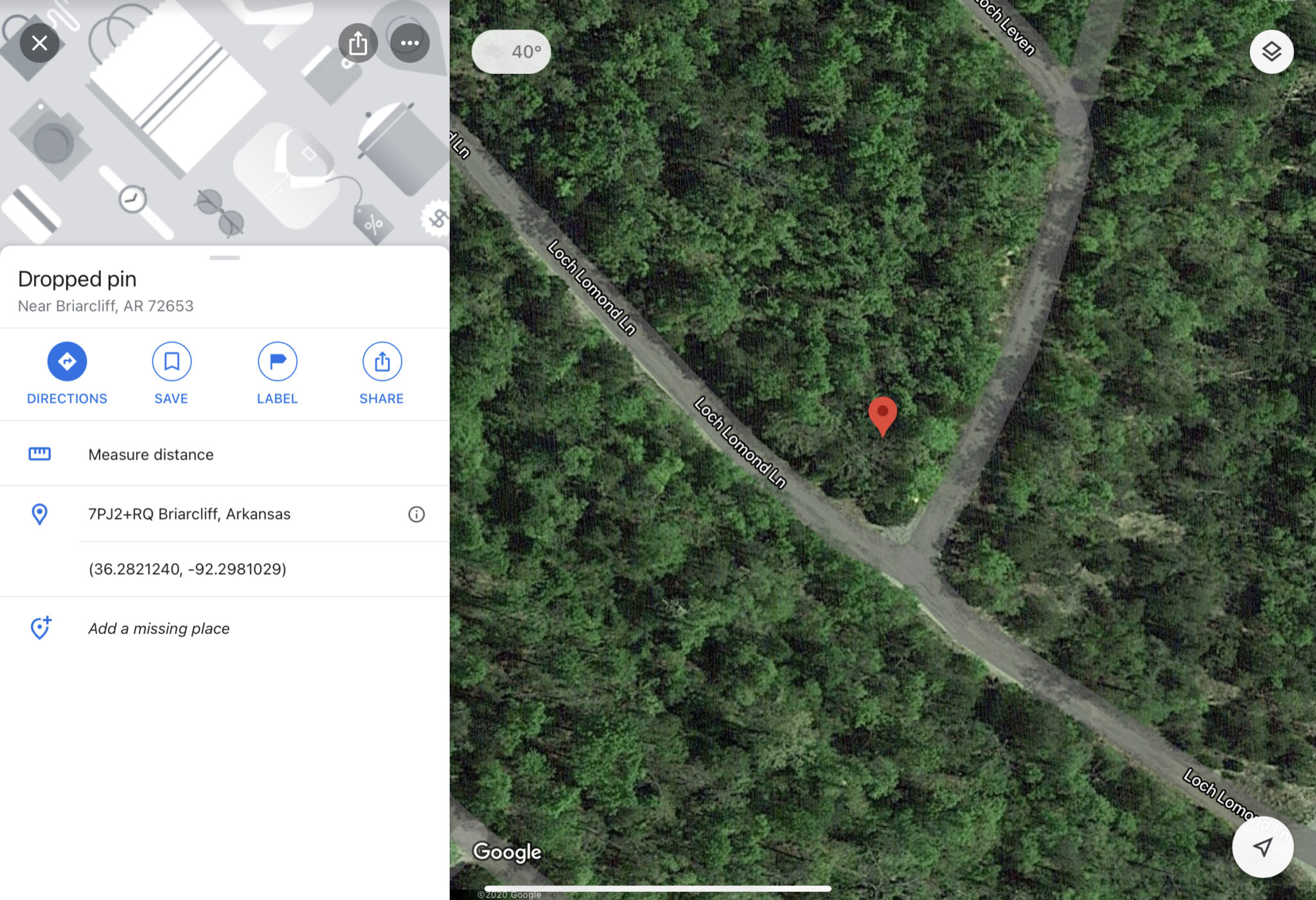
Task: Open the three-dots more options menu
Action: (410, 43)
